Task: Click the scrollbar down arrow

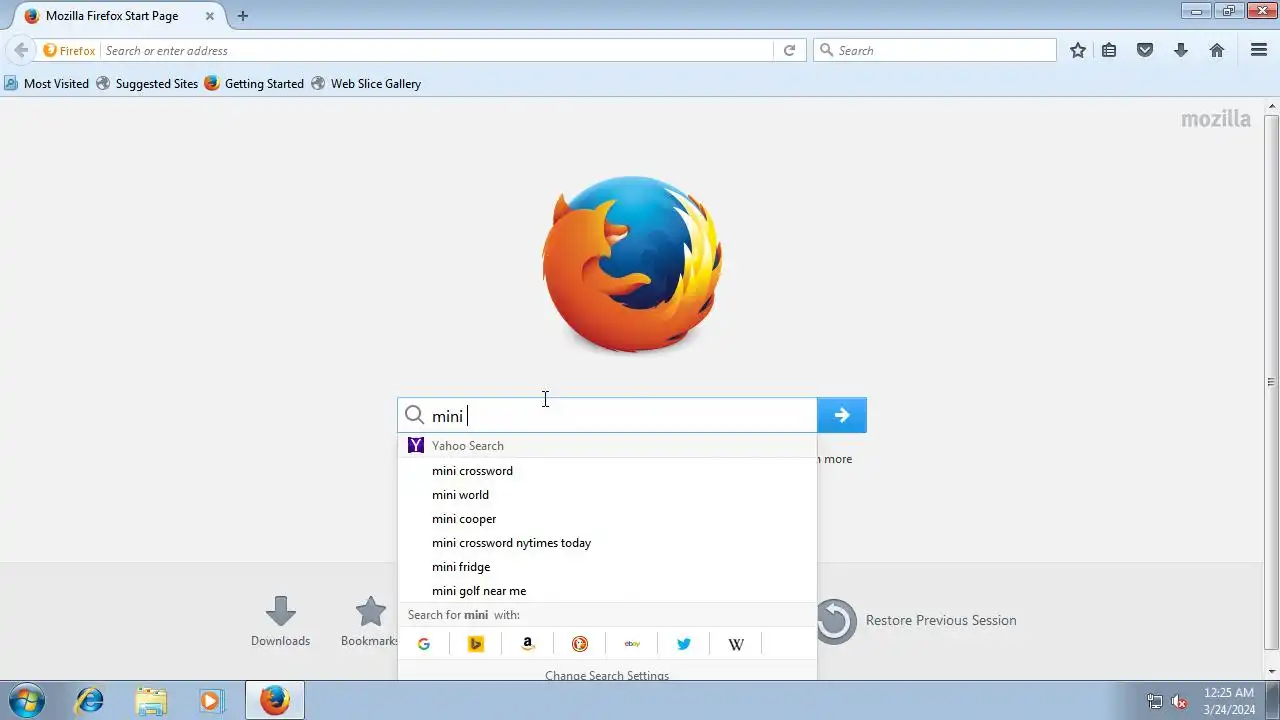Action: [1272, 672]
